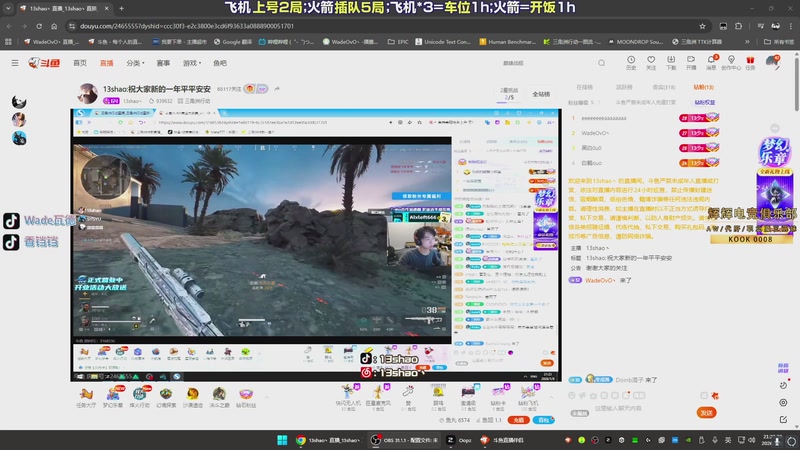This screenshot has width=800, height=450.
Task: Select the 钻粉(13) diamond fans tab
Action: pos(704,87)
